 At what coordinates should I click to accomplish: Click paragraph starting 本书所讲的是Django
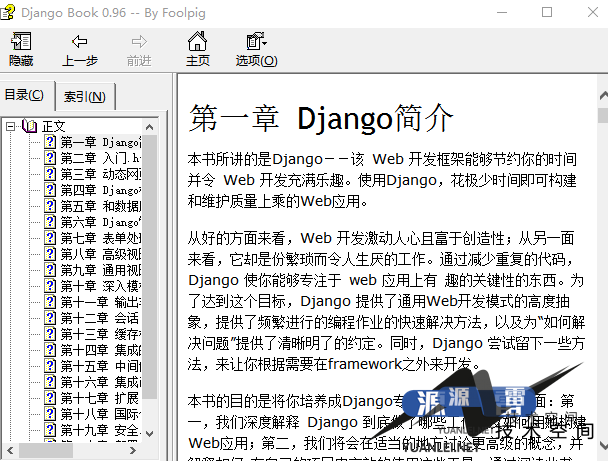pyautogui.click(x=382, y=180)
